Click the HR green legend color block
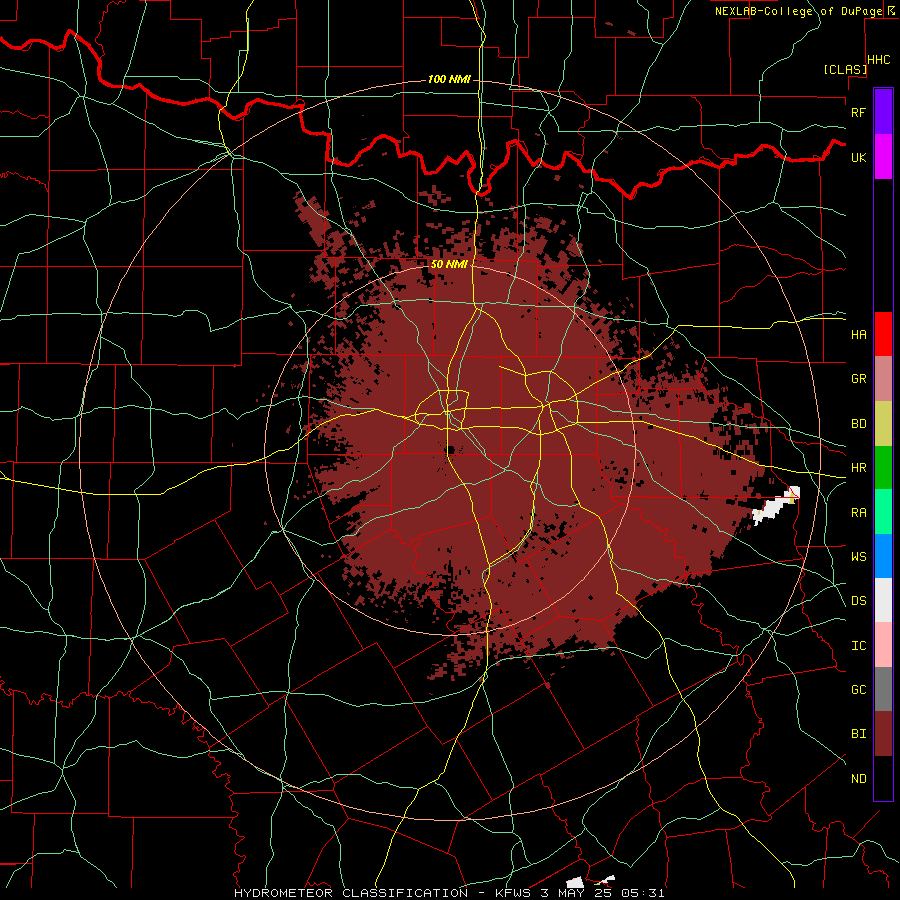The width and height of the screenshot is (900, 900). [883, 467]
